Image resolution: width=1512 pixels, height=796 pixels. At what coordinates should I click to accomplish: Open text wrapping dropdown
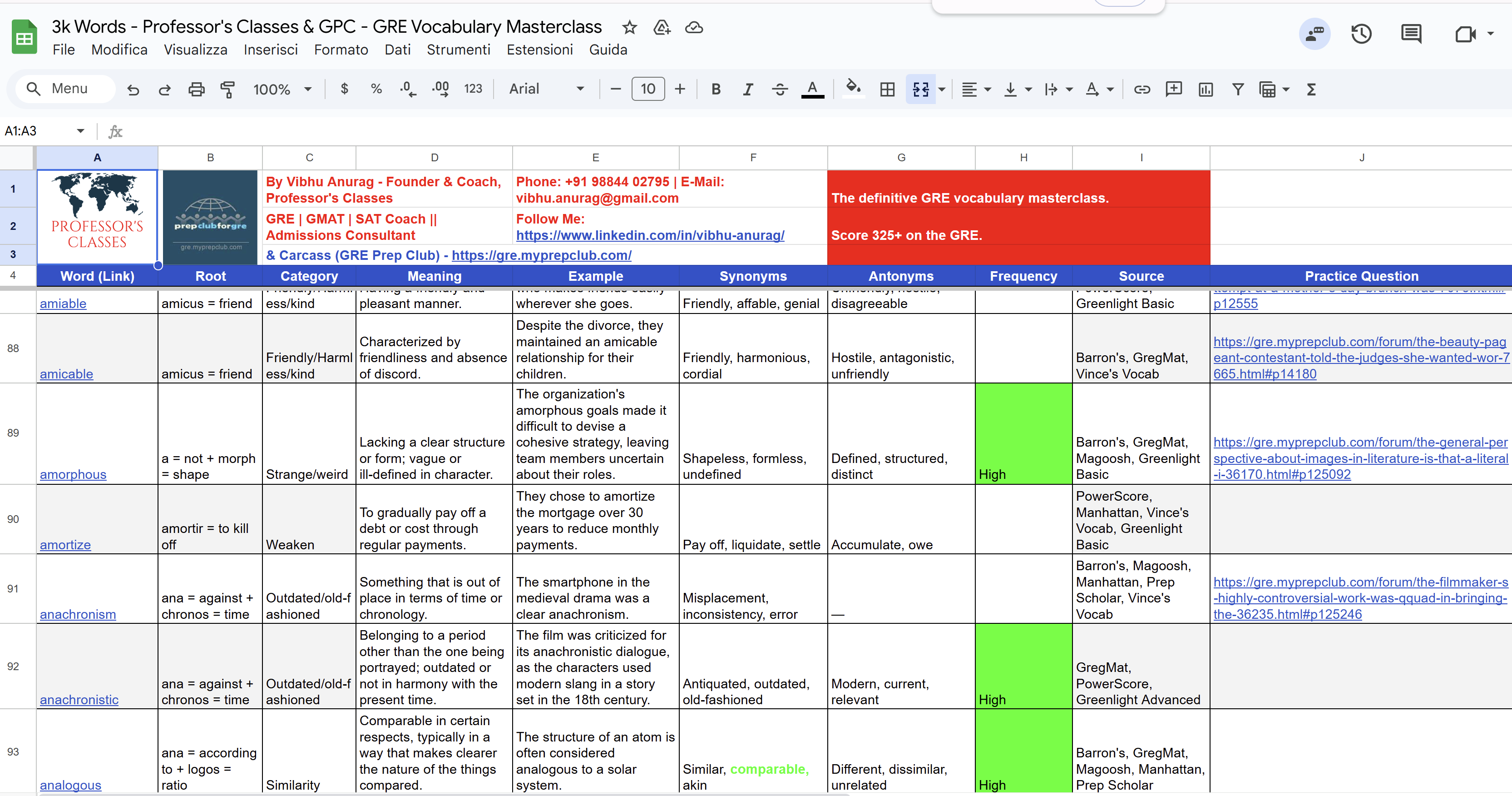1058,90
